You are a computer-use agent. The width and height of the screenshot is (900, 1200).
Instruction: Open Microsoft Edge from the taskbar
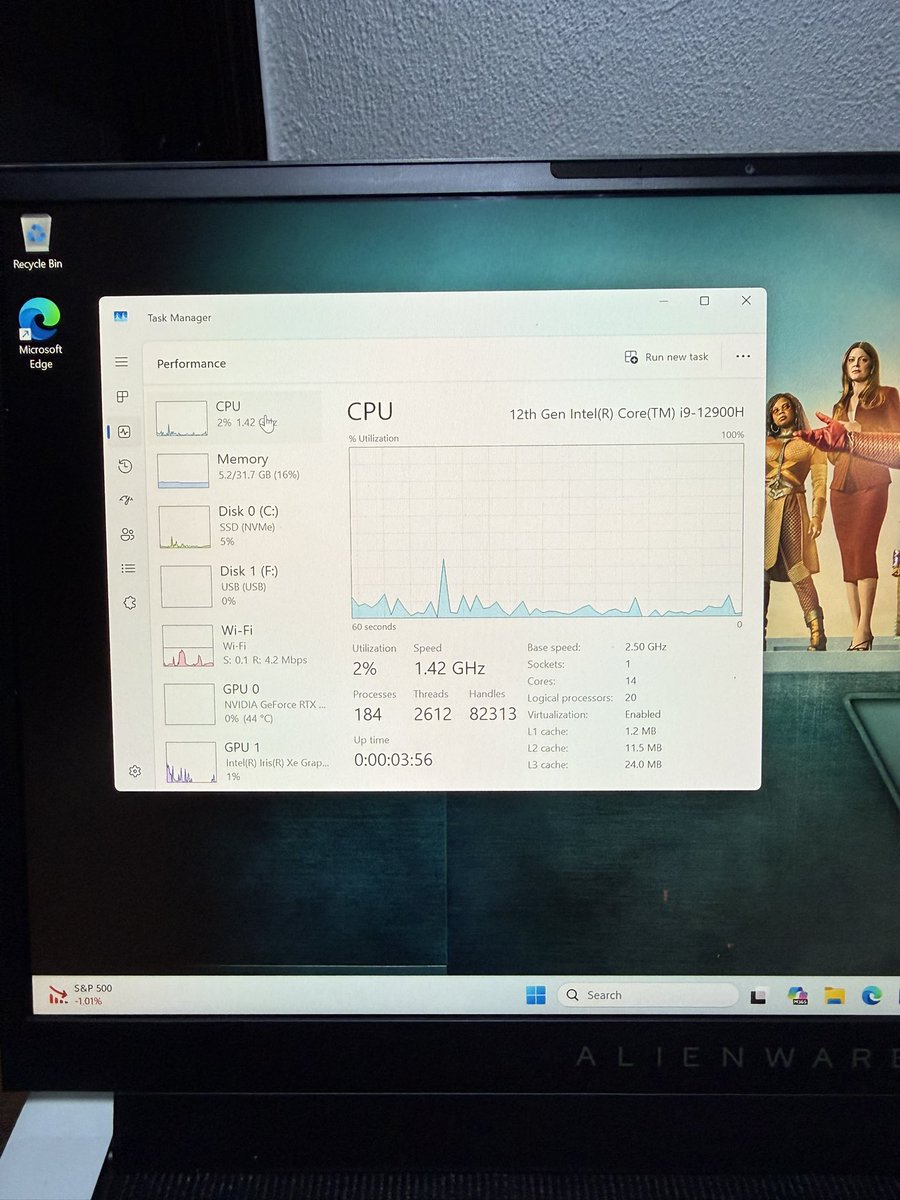(872, 995)
